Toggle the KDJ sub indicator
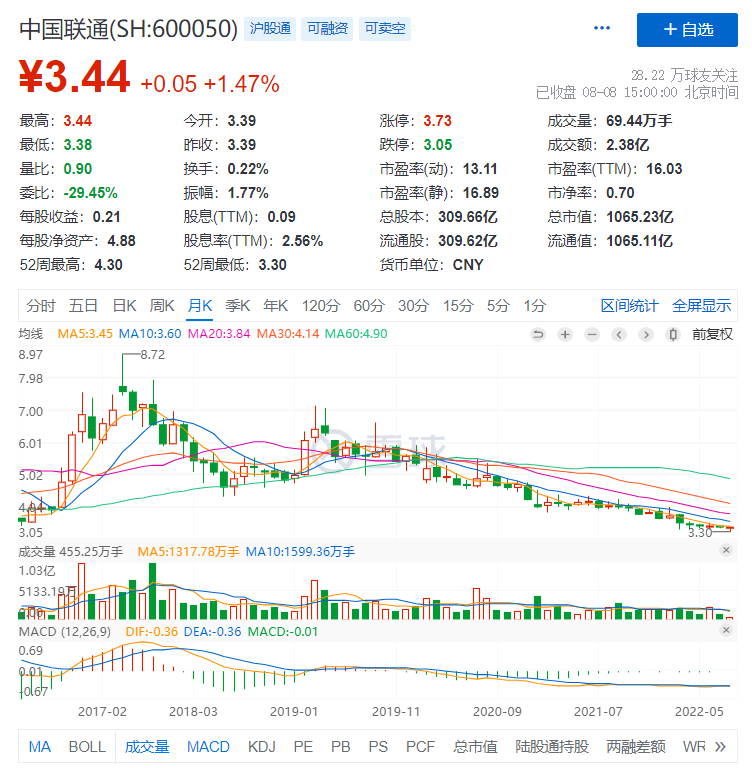 262,746
